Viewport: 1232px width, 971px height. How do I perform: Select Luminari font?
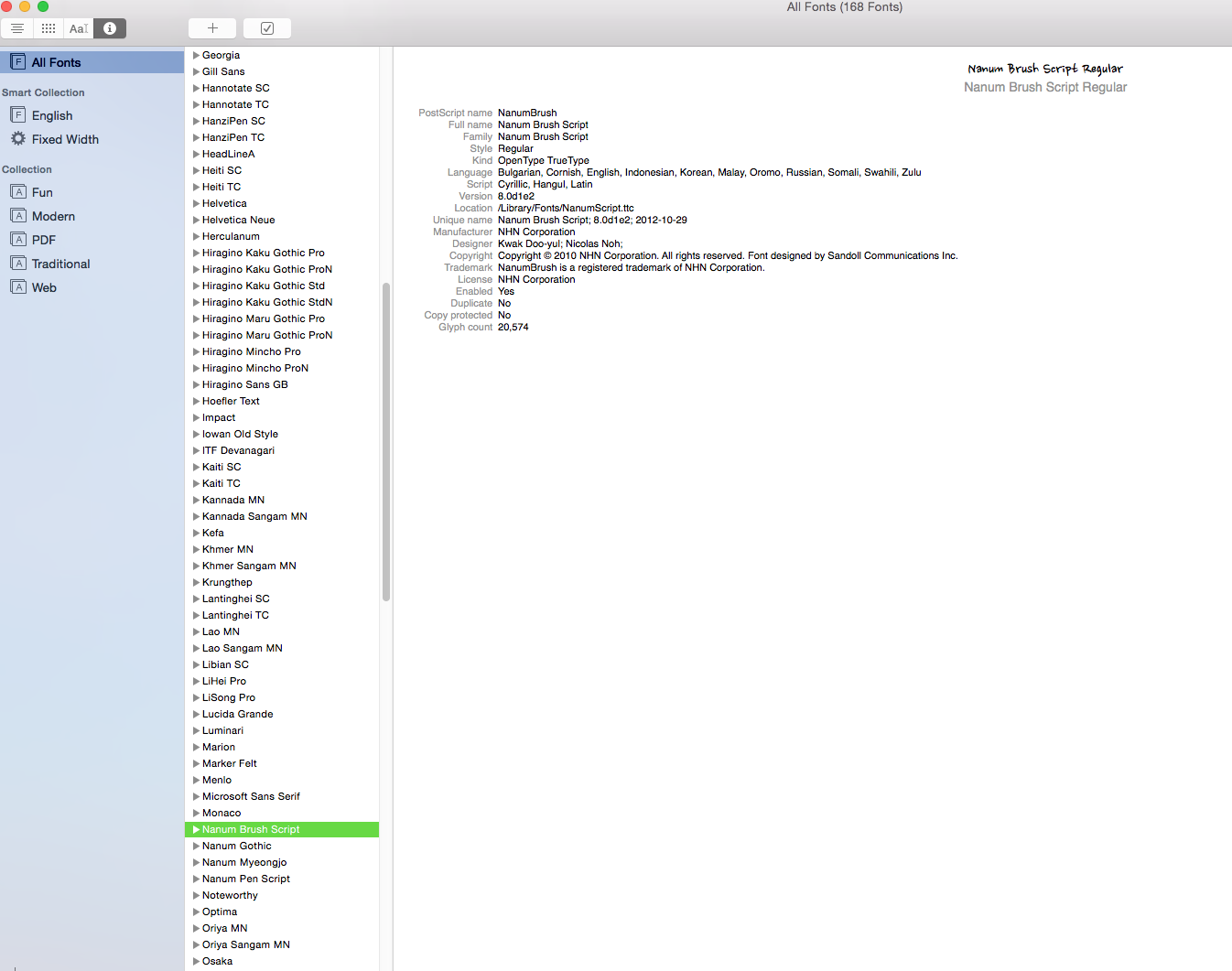coord(222,730)
